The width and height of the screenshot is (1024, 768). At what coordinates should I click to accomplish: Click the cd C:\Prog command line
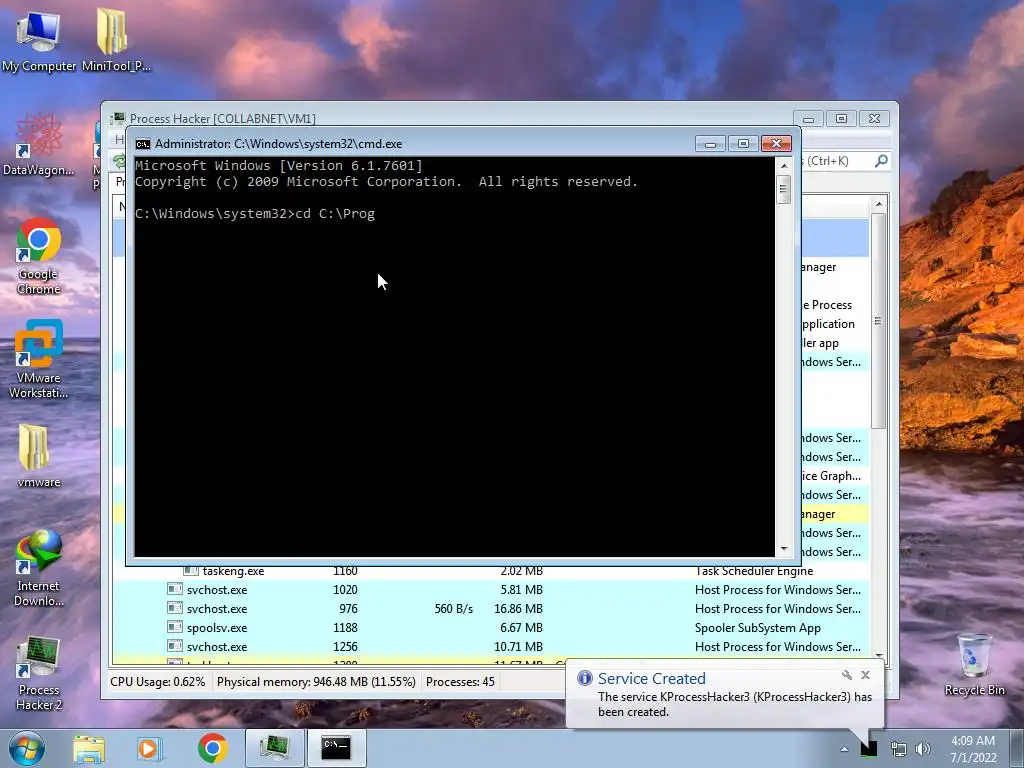tap(255, 214)
